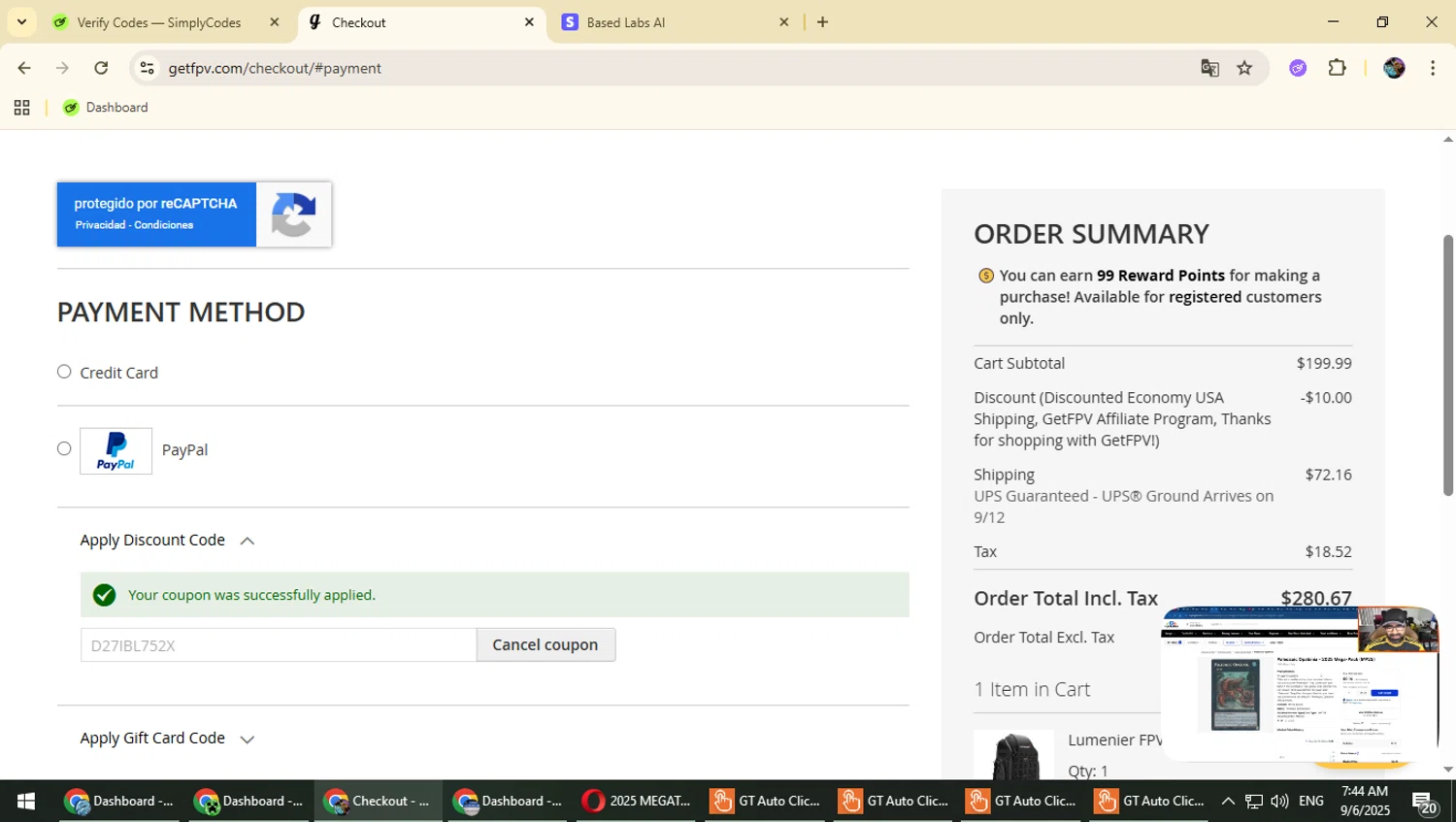
Task: Click the Google Translate page icon
Action: [x=1209, y=68]
